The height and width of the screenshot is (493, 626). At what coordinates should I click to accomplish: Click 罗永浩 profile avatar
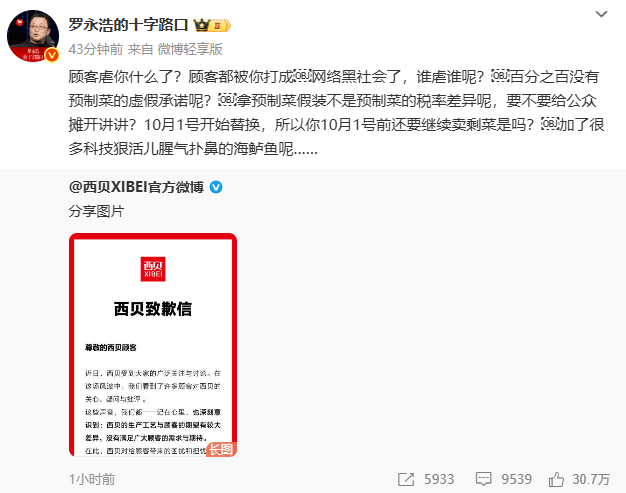33,36
